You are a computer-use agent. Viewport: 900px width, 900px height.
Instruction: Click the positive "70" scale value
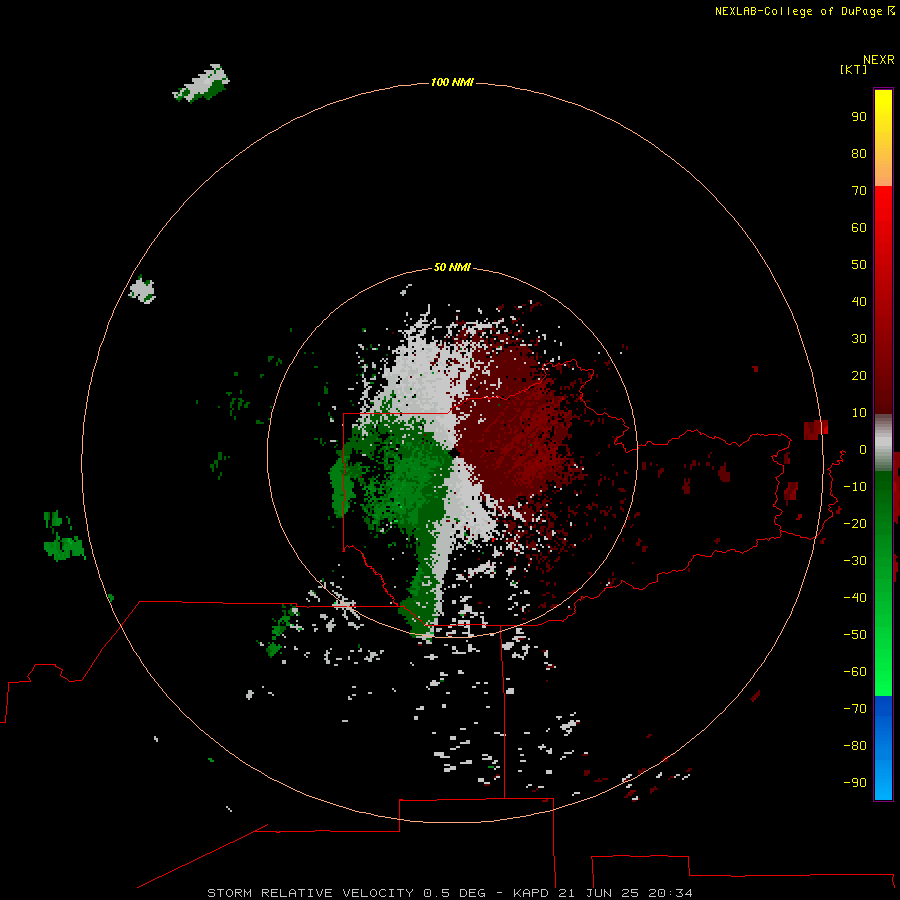coord(859,191)
